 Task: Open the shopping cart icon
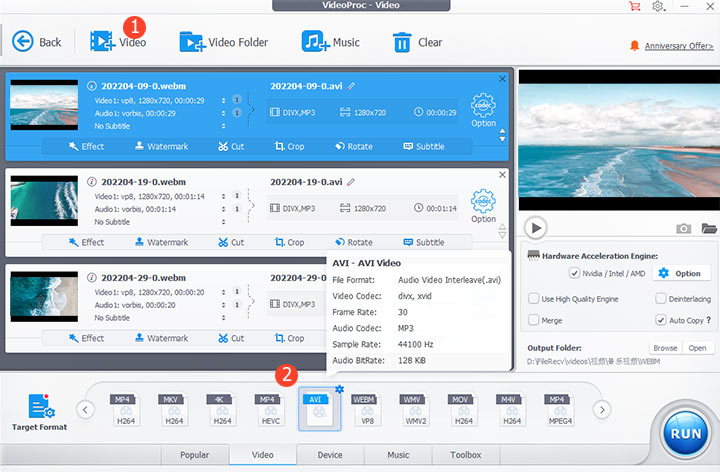pyautogui.click(x=635, y=6)
